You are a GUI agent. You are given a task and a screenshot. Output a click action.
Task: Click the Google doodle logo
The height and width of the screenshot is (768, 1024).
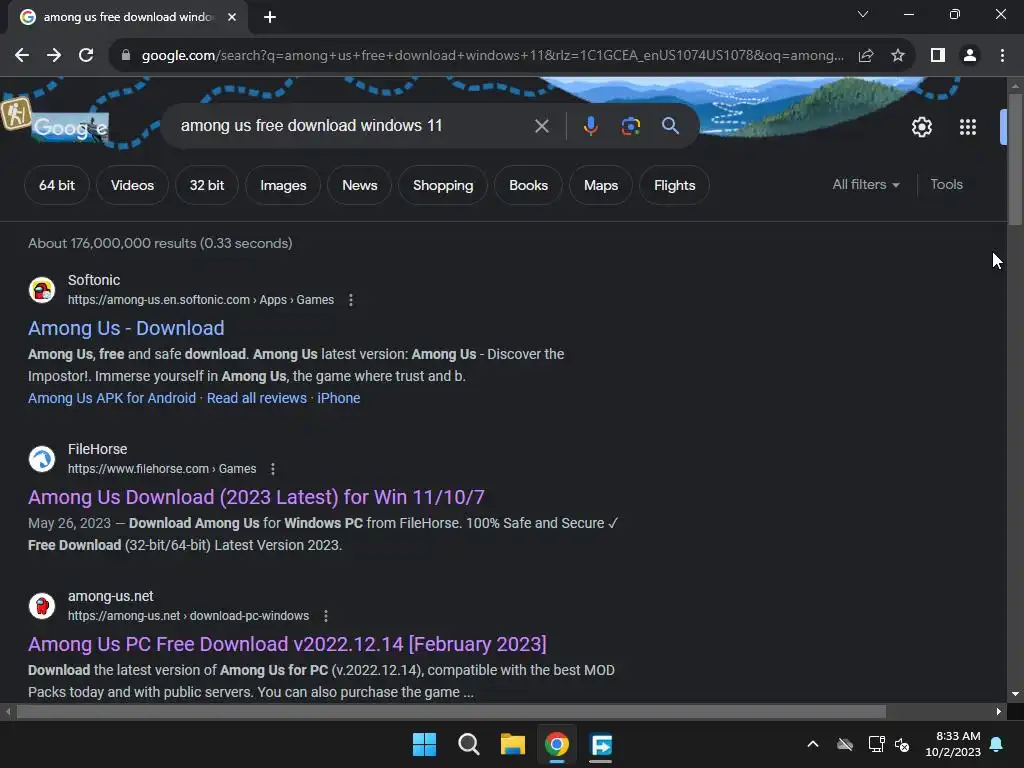(70, 127)
